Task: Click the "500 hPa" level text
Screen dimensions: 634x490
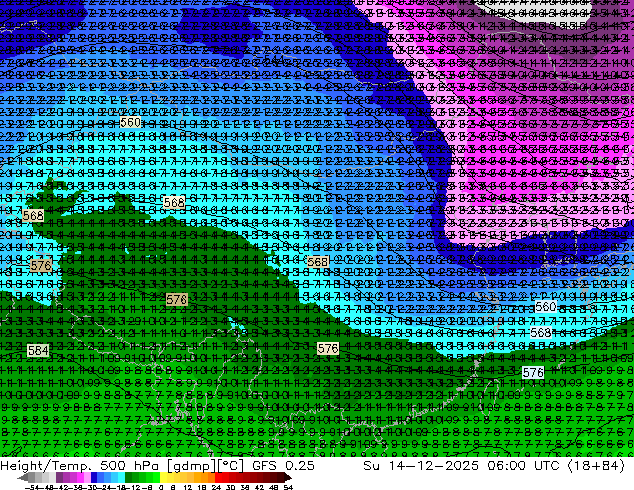Action: click(x=131, y=465)
